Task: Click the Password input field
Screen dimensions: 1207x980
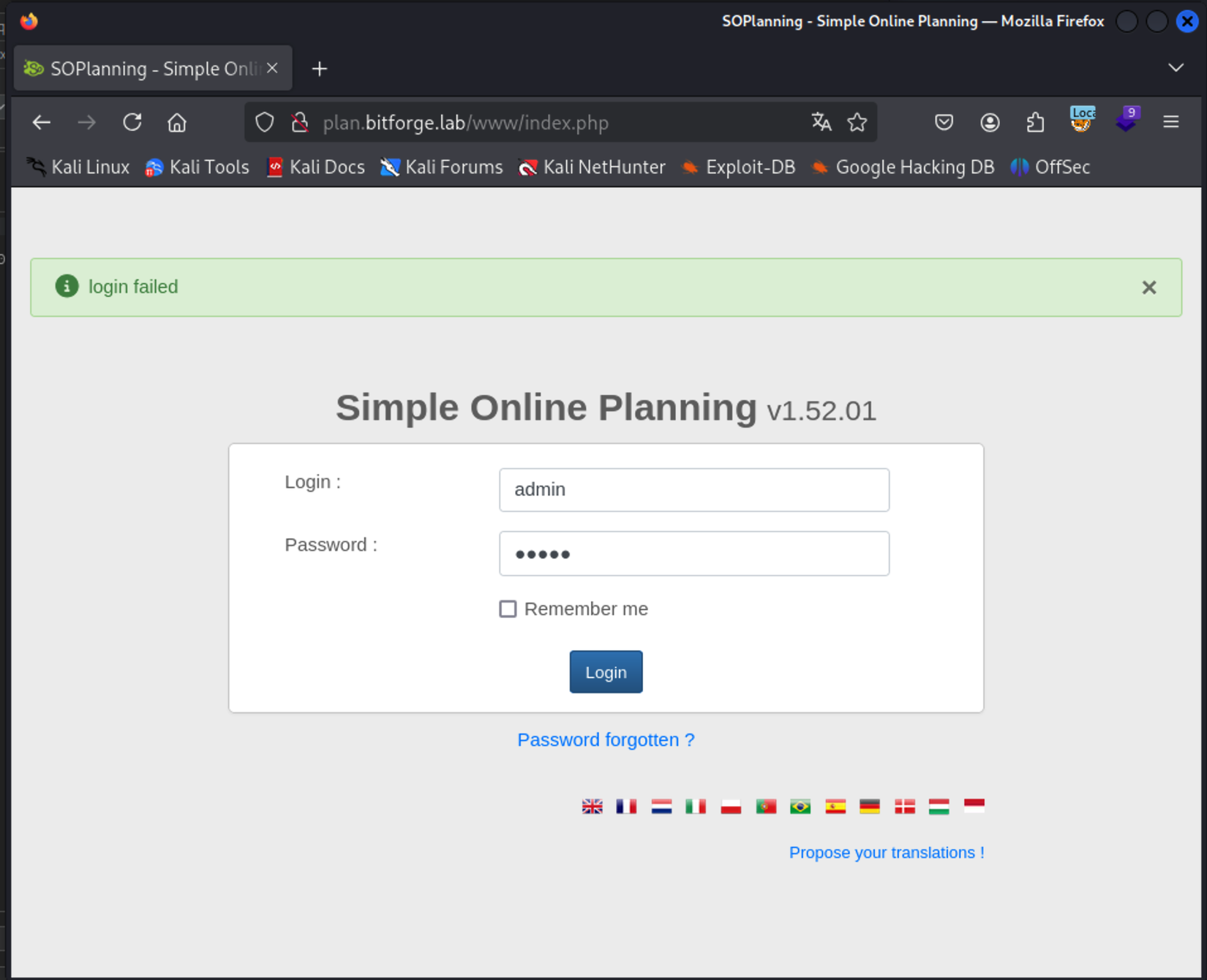Action: tap(694, 554)
